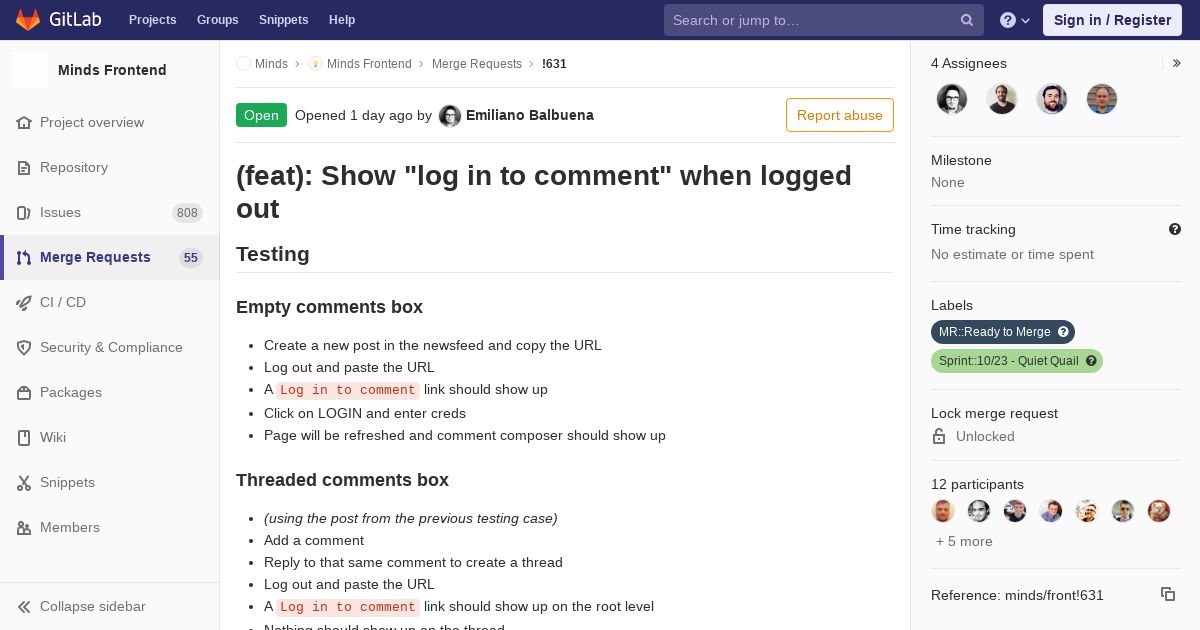
Task: Copy the reference minds/front!631
Action: coord(1168,594)
